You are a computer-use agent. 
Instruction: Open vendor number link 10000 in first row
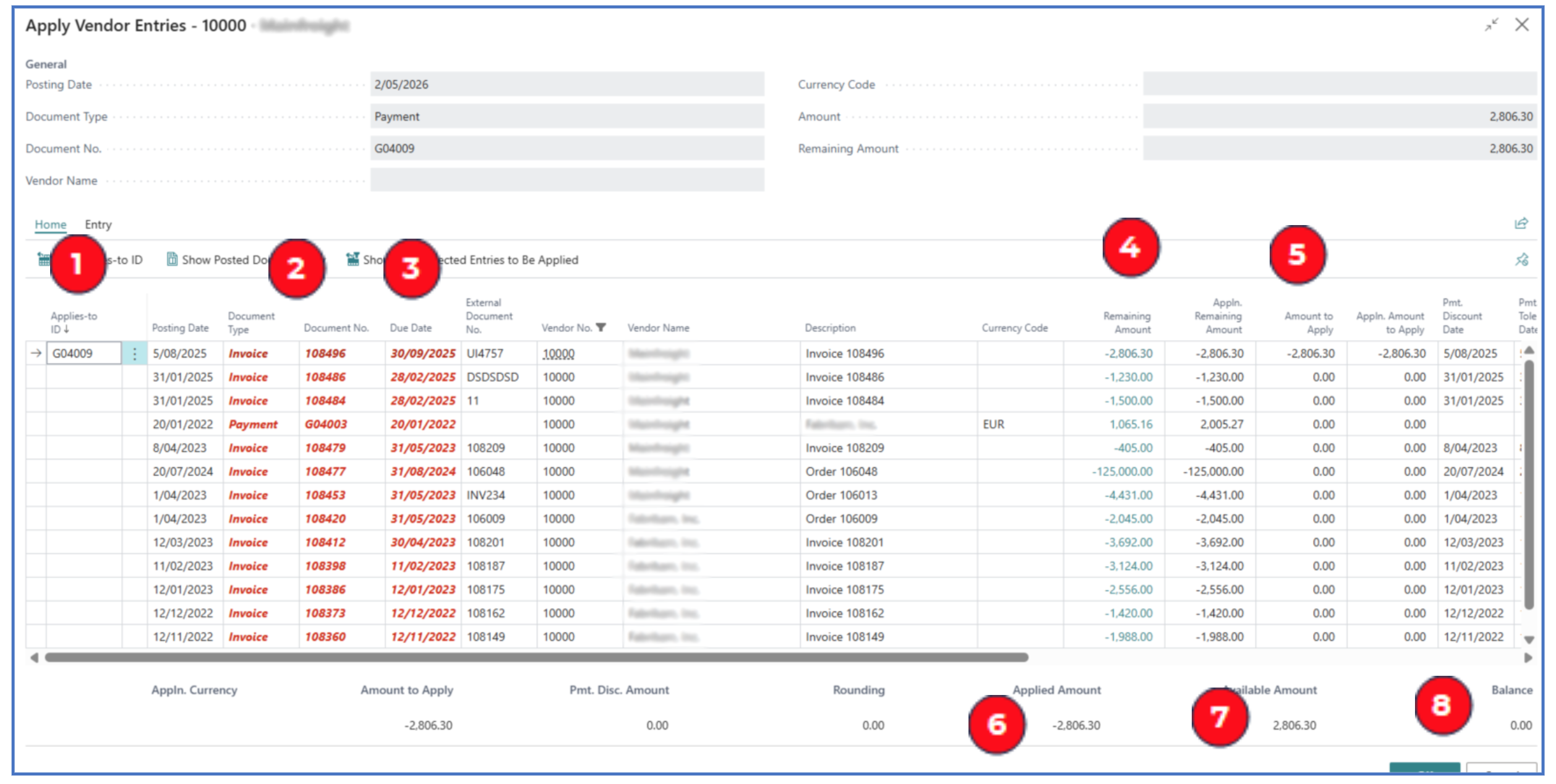[x=558, y=354]
